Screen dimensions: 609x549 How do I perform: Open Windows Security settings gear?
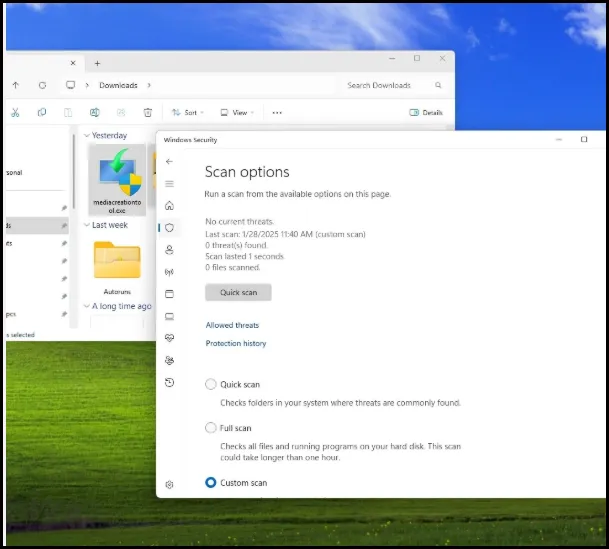(x=169, y=484)
